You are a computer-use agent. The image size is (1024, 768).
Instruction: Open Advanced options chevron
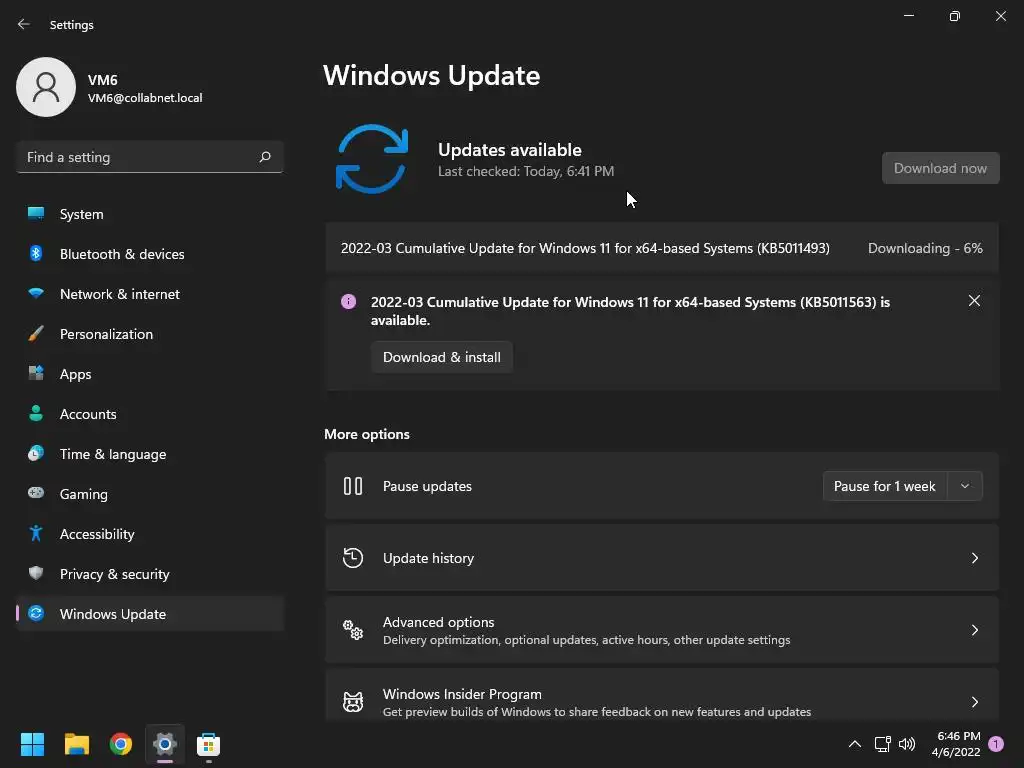pyautogui.click(x=974, y=630)
